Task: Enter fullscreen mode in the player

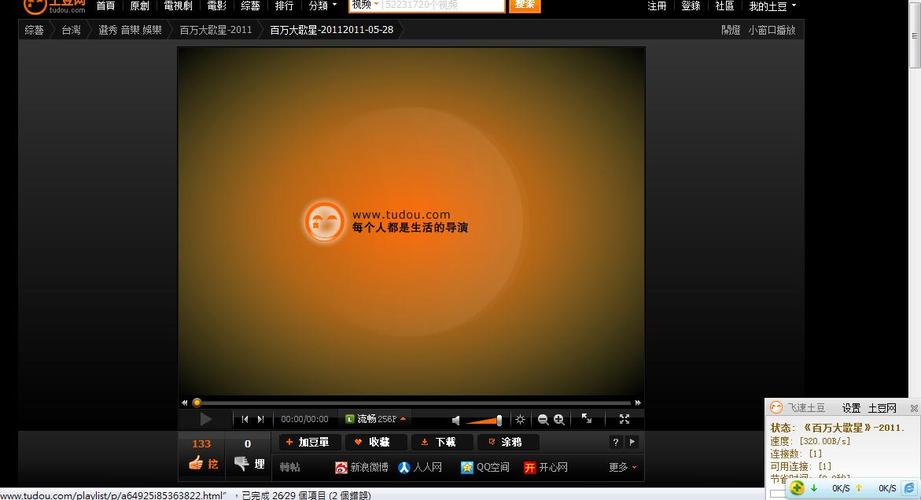Action: [624, 419]
